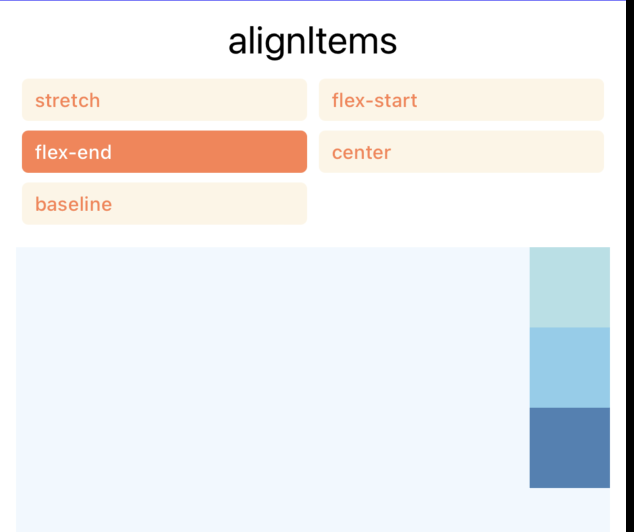634x532 pixels.
Task: Select the stretch alignment option
Action: pyautogui.click(x=164, y=100)
